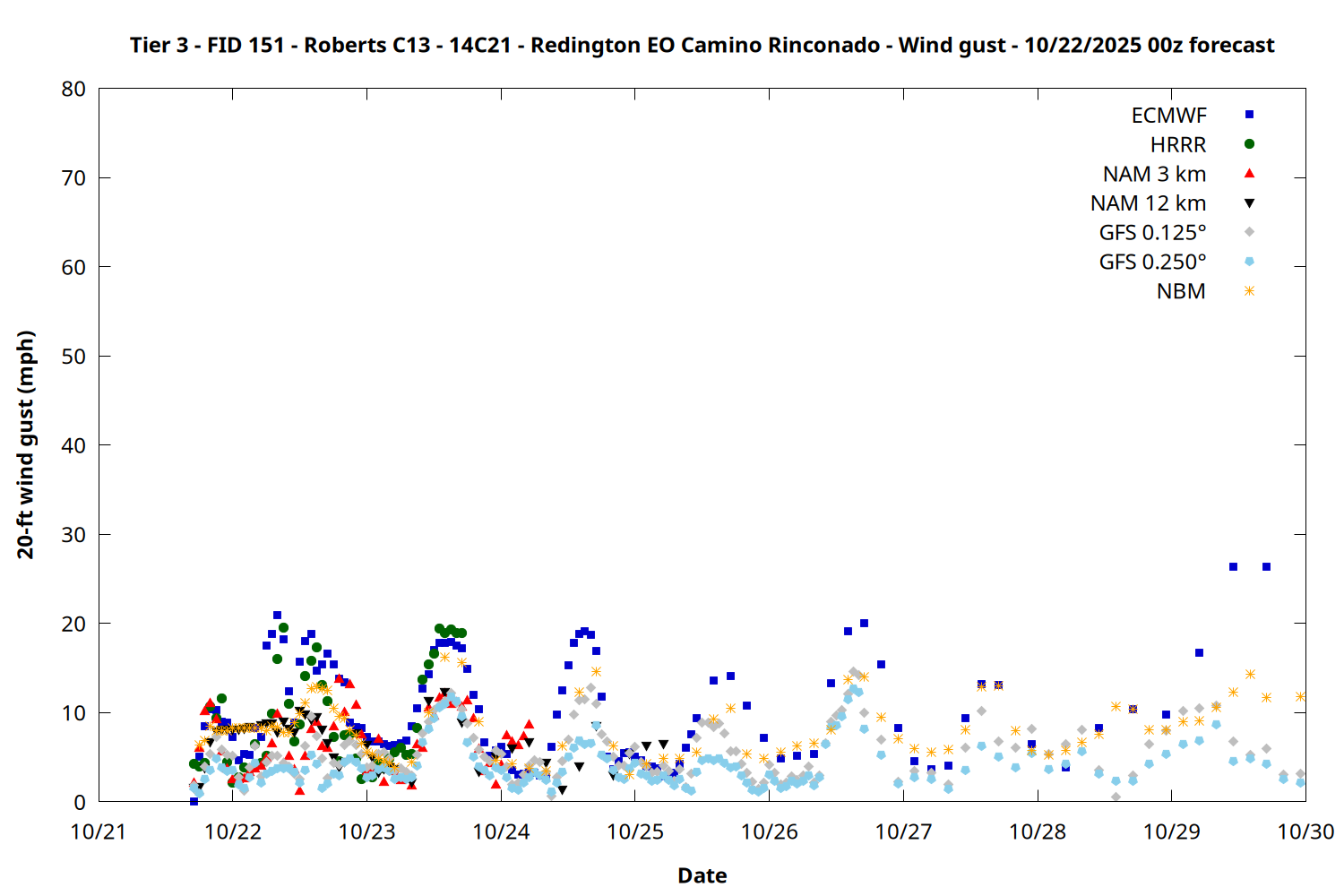Click the 80 y-axis tick label

coord(74,89)
